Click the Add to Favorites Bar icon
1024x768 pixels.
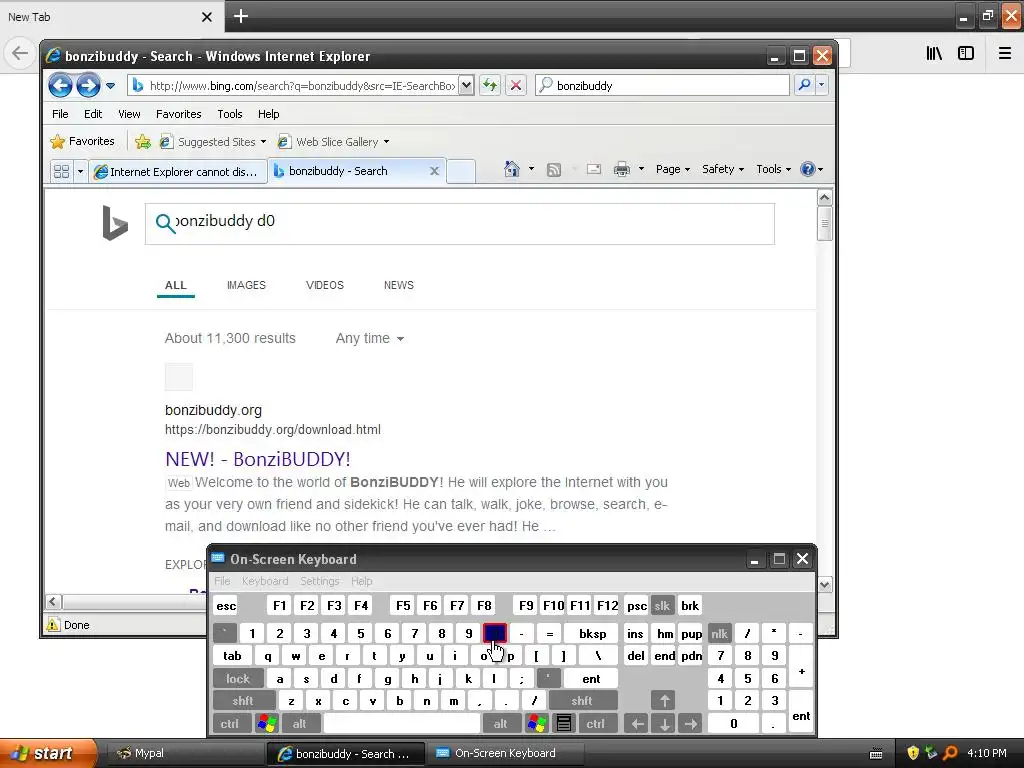point(142,141)
